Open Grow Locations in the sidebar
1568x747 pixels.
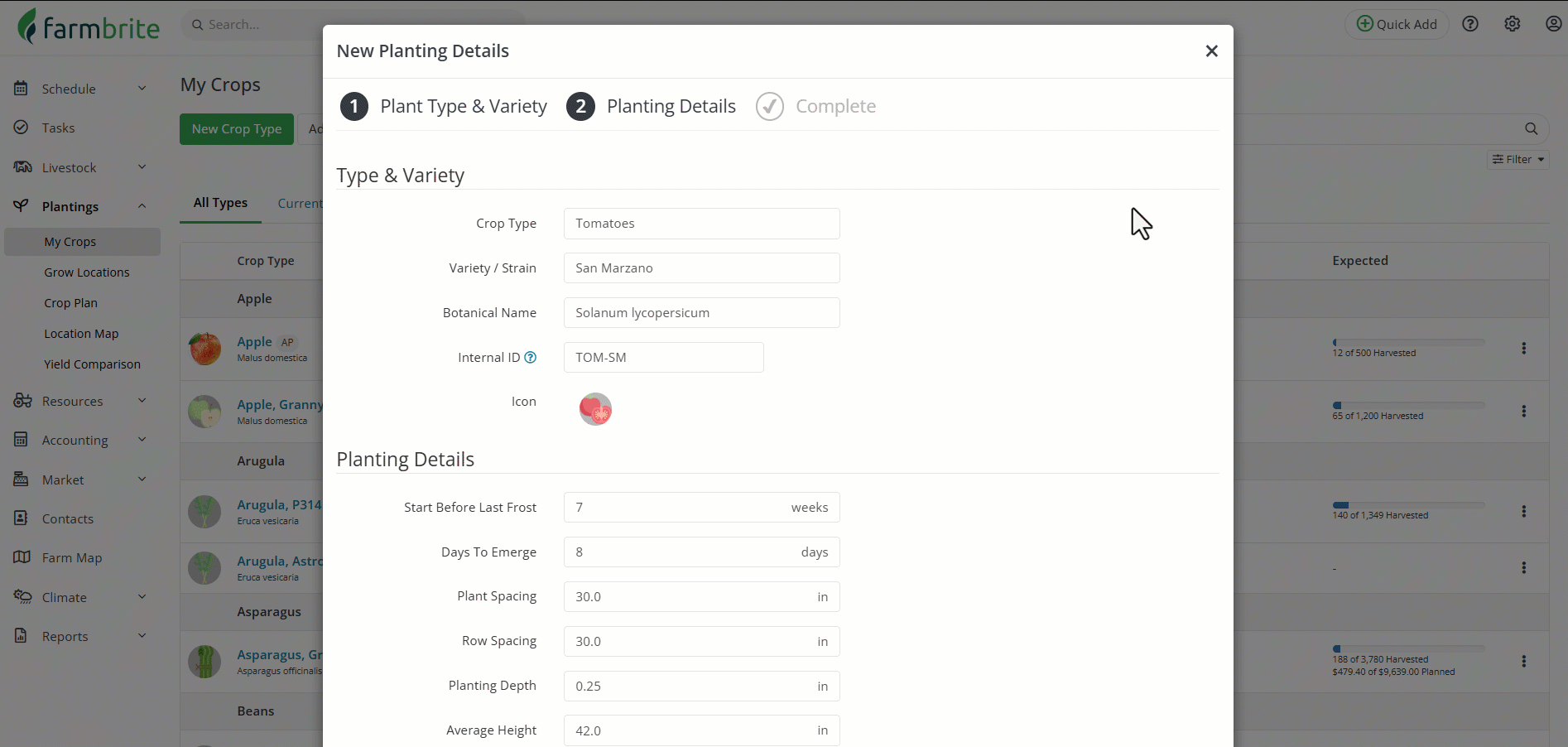(x=87, y=272)
